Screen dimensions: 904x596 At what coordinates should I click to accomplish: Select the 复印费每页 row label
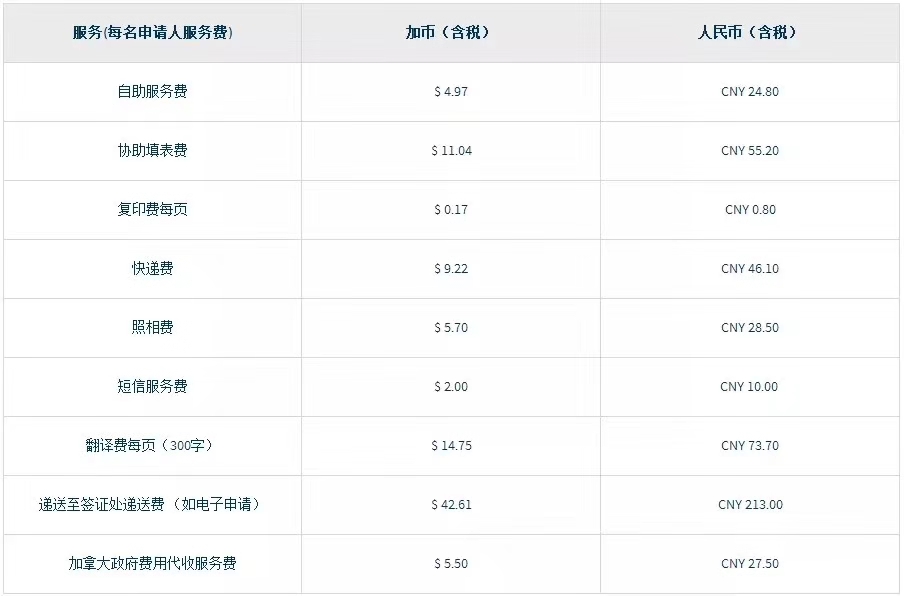(x=152, y=209)
